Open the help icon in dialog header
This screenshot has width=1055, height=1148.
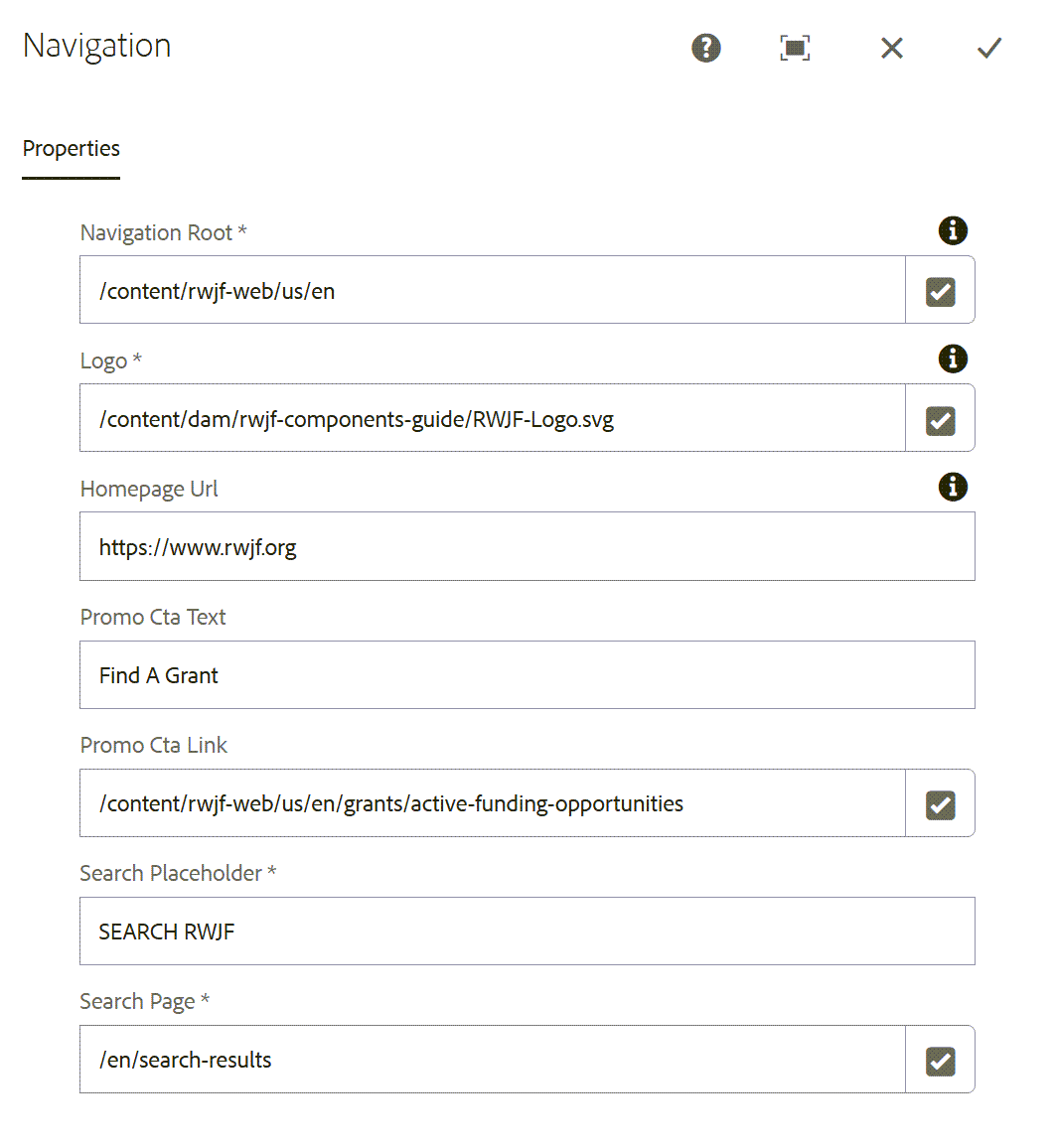(705, 49)
